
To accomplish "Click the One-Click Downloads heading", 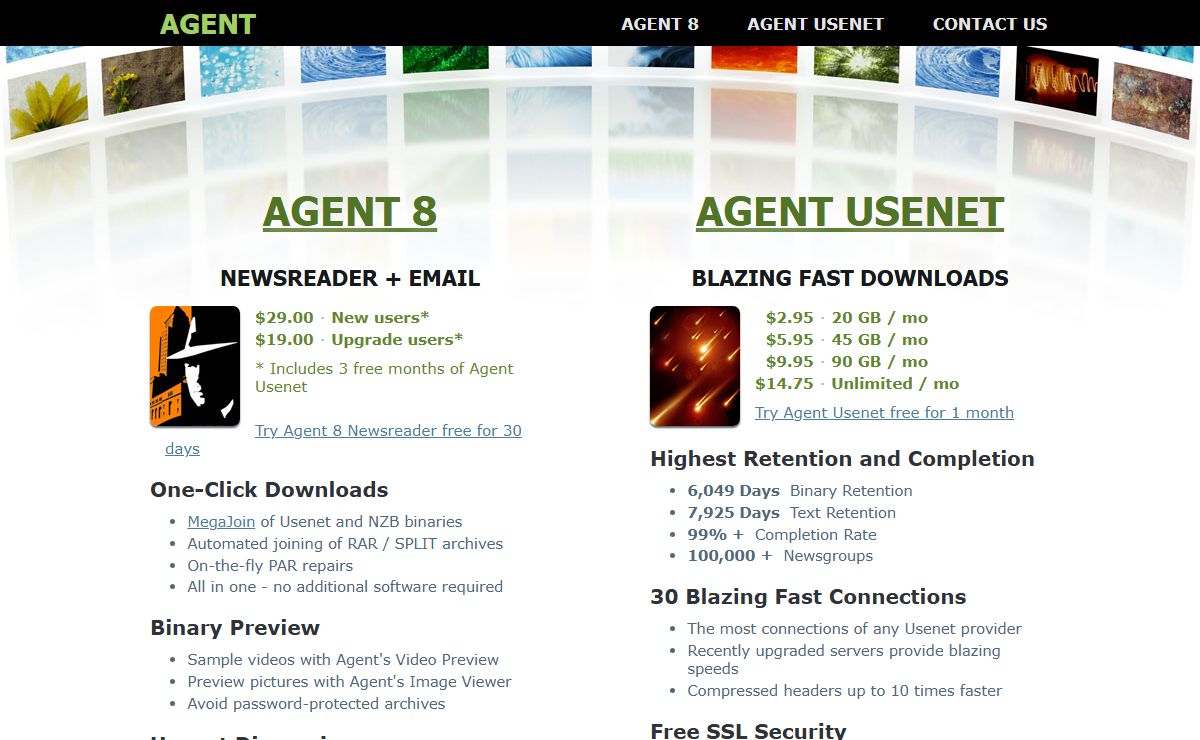I will tap(269, 490).
